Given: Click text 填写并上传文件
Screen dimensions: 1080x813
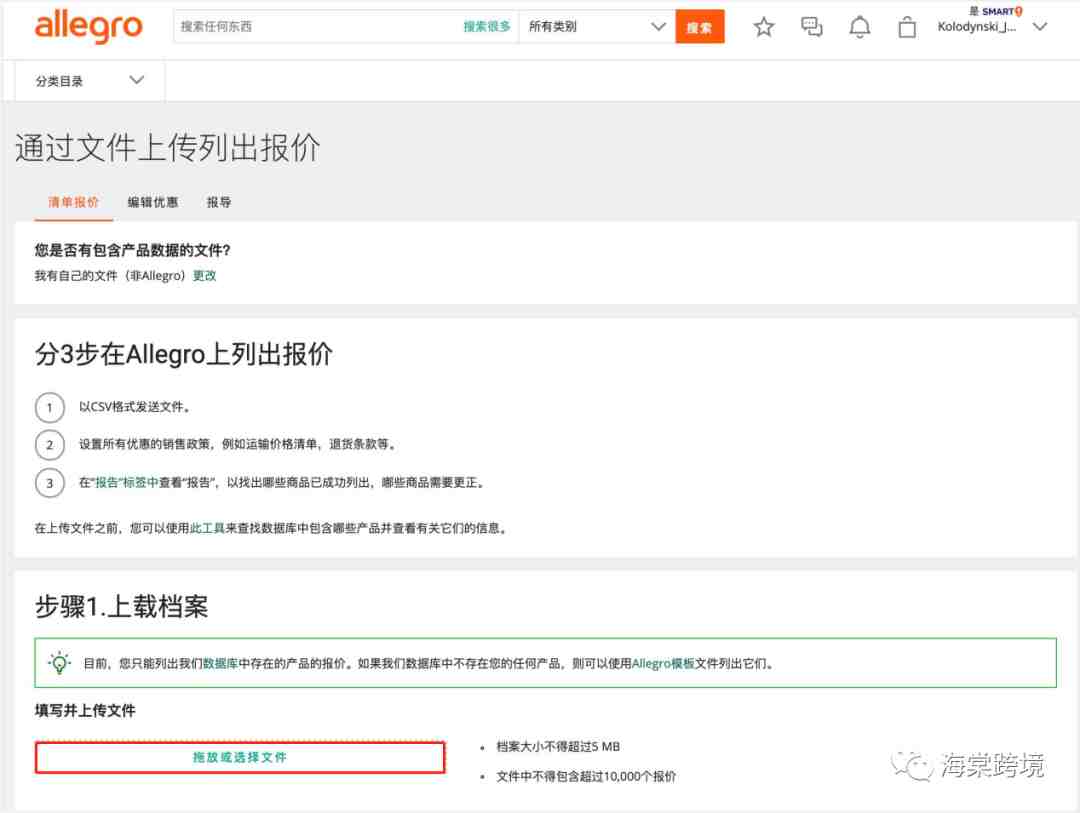Looking at the screenshot, I should point(85,710).
